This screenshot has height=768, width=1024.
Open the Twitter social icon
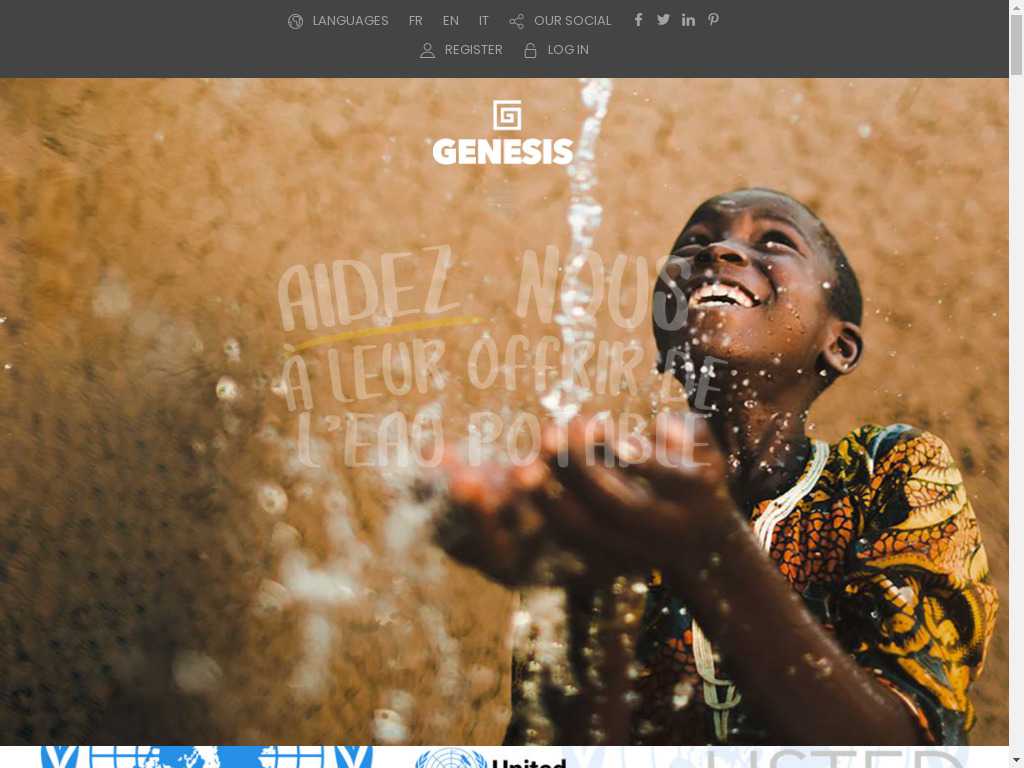coord(663,20)
